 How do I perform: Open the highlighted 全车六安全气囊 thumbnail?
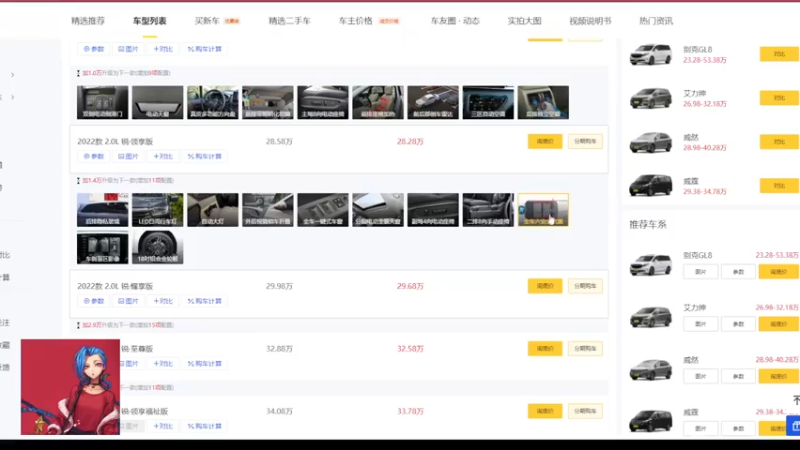(543, 210)
